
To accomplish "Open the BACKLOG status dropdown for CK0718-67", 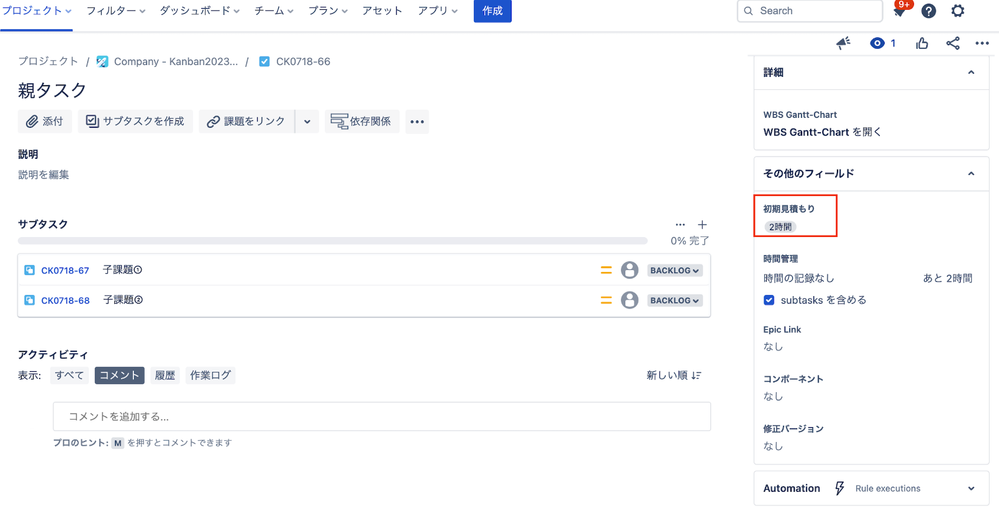I will (675, 270).
